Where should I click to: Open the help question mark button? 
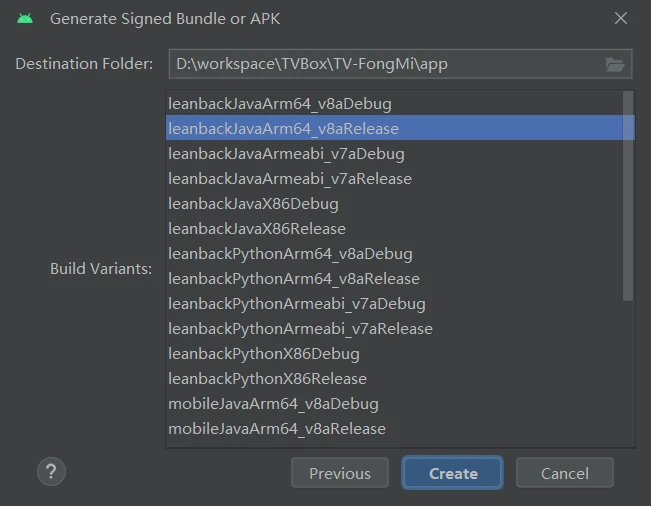51,472
